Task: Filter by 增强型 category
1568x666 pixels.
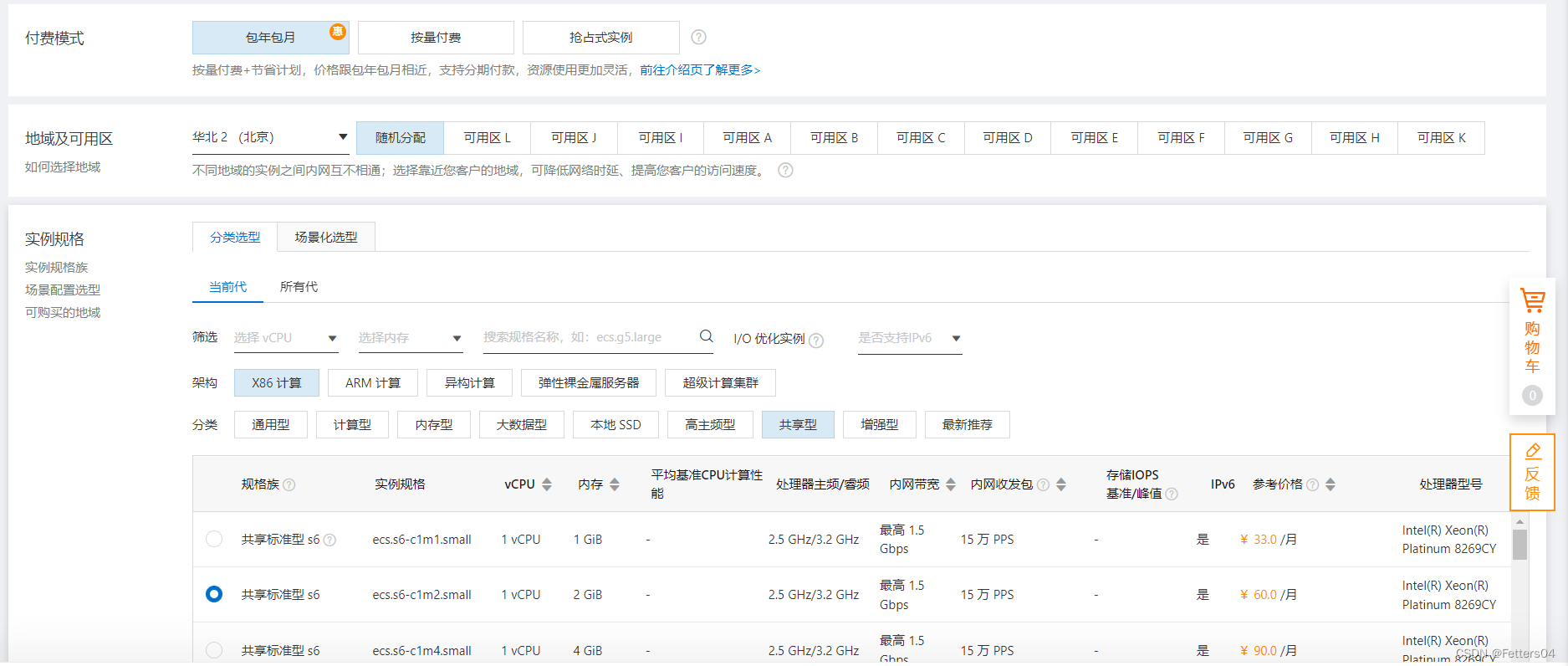Action: coord(880,425)
